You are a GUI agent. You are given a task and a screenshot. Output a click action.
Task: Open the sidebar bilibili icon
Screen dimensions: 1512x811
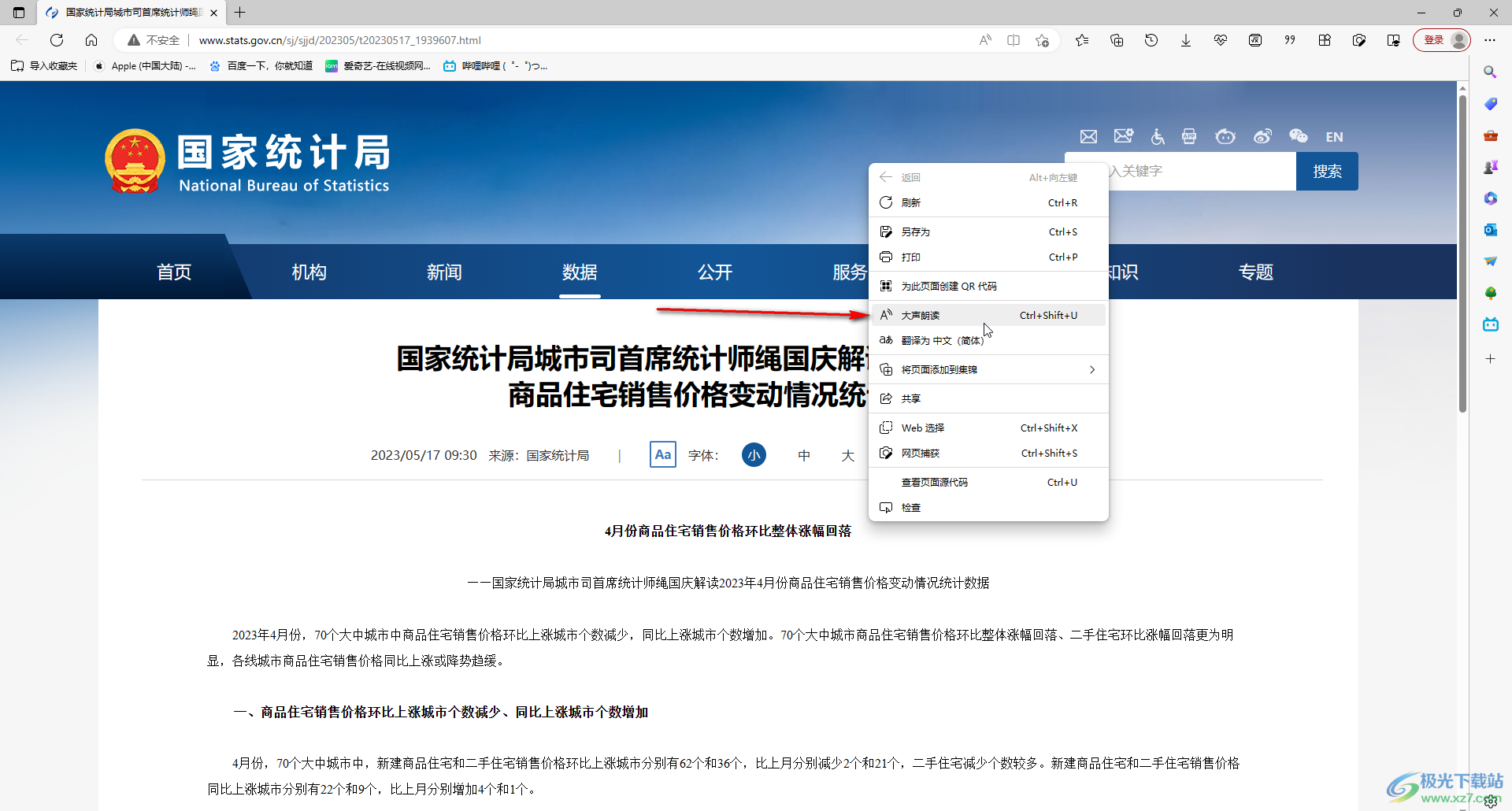coord(1490,324)
